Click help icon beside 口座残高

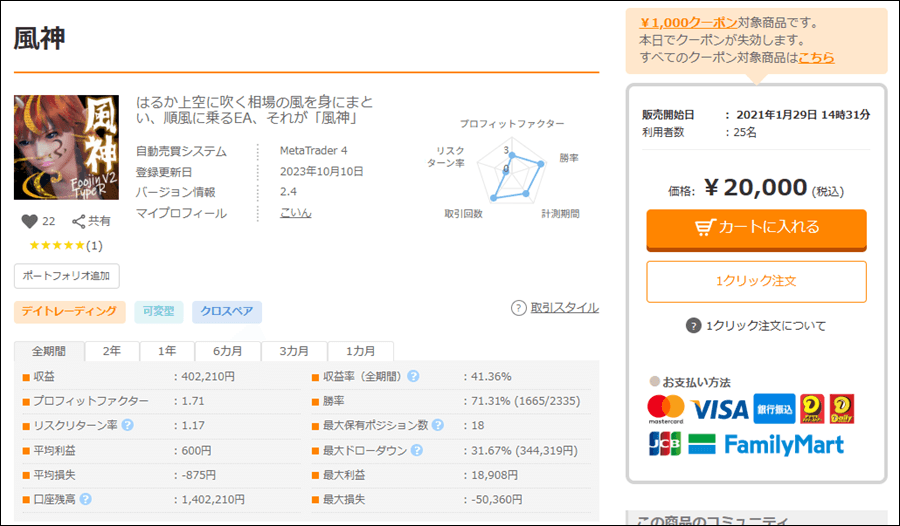[x=86, y=499]
